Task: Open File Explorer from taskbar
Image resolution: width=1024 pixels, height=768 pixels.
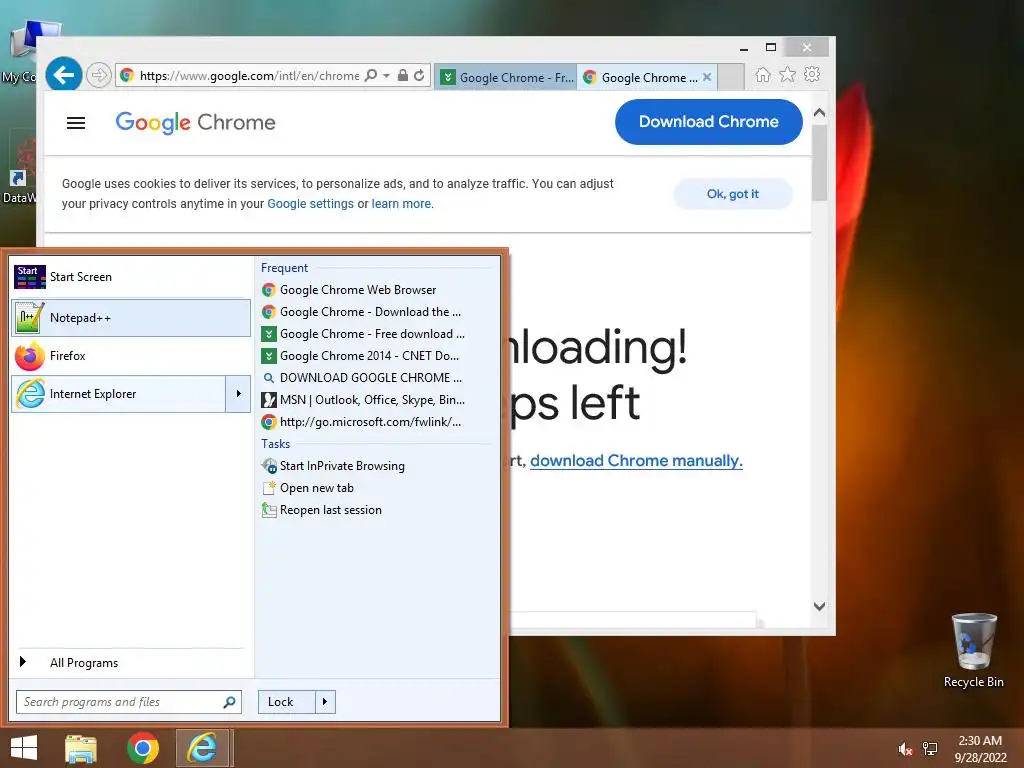Action: tap(81, 748)
